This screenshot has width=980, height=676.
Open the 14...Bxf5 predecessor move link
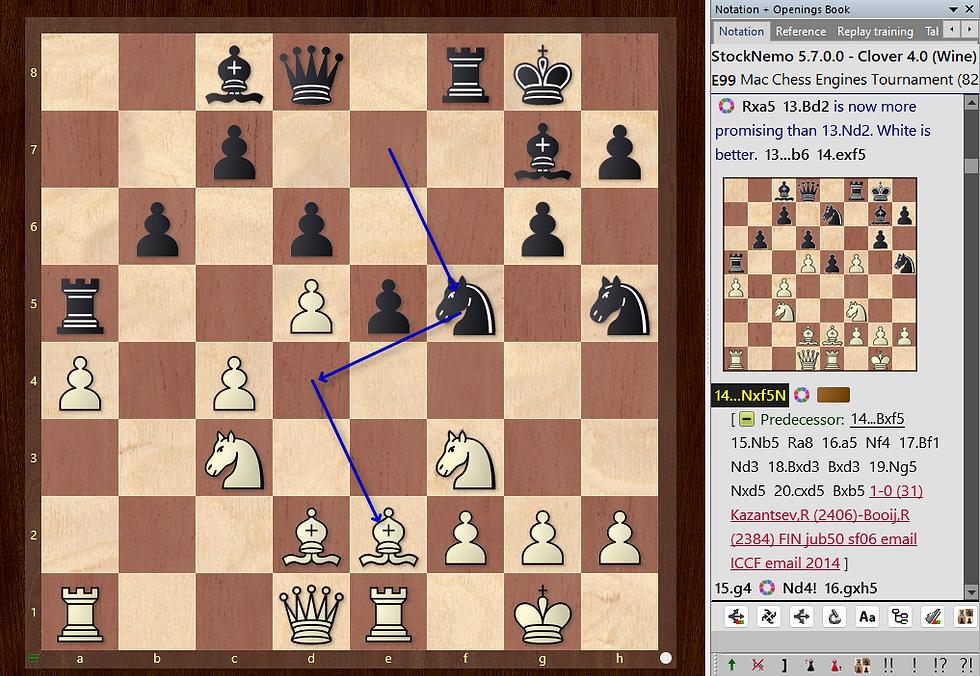pos(878,419)
